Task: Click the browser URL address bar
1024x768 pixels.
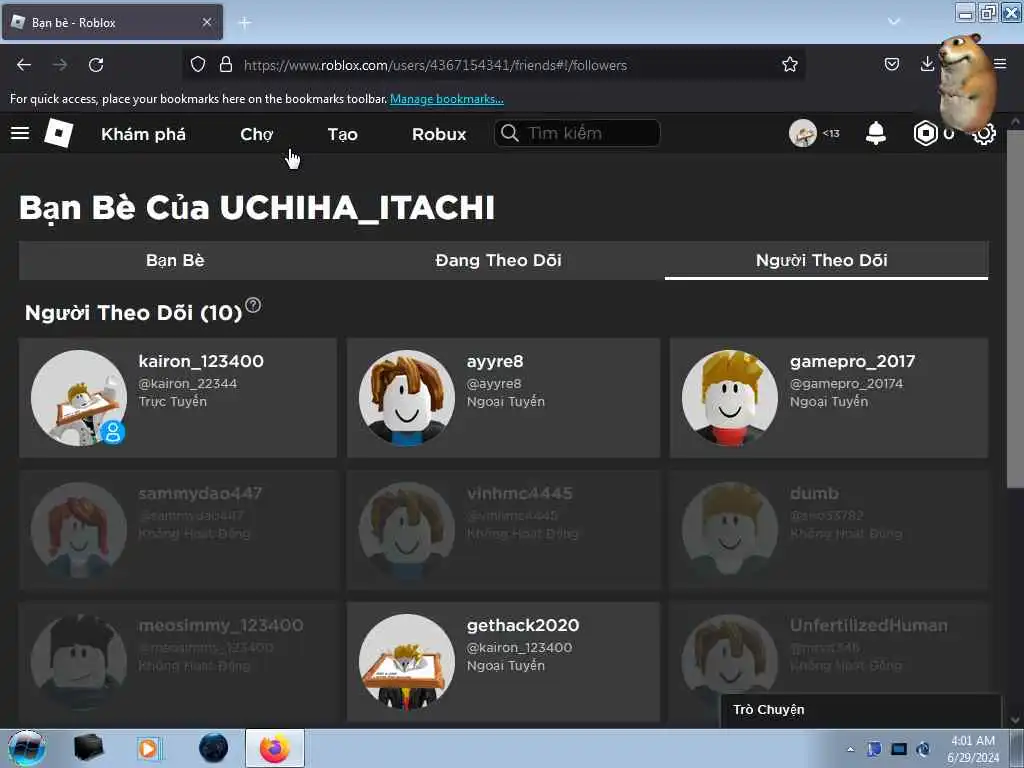Action: [x=493, y=65]
